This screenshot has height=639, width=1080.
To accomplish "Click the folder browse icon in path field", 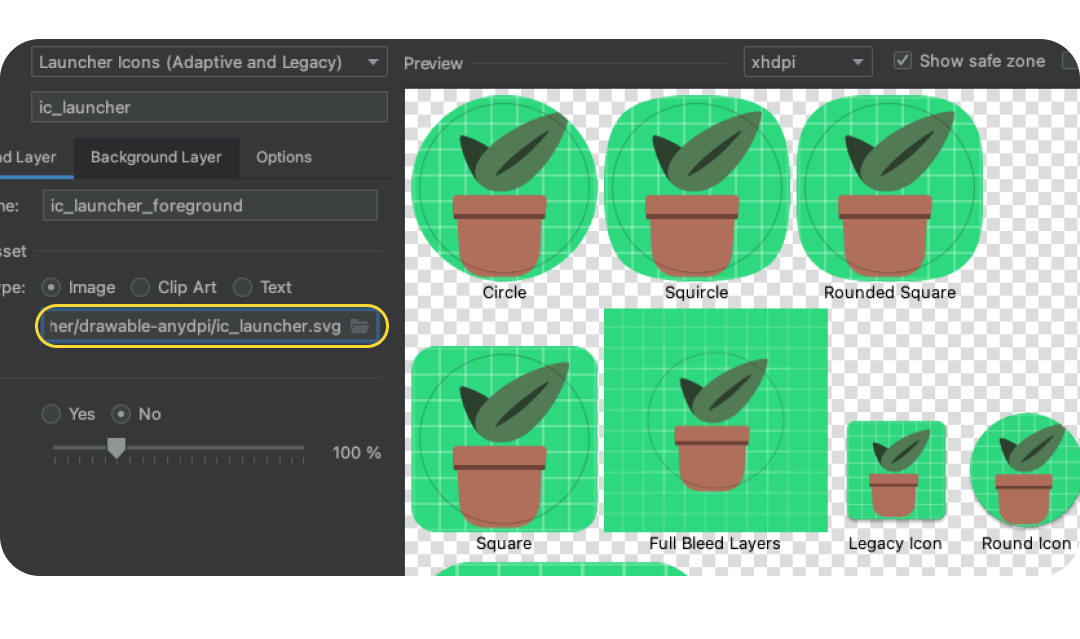I will point(360,327).
